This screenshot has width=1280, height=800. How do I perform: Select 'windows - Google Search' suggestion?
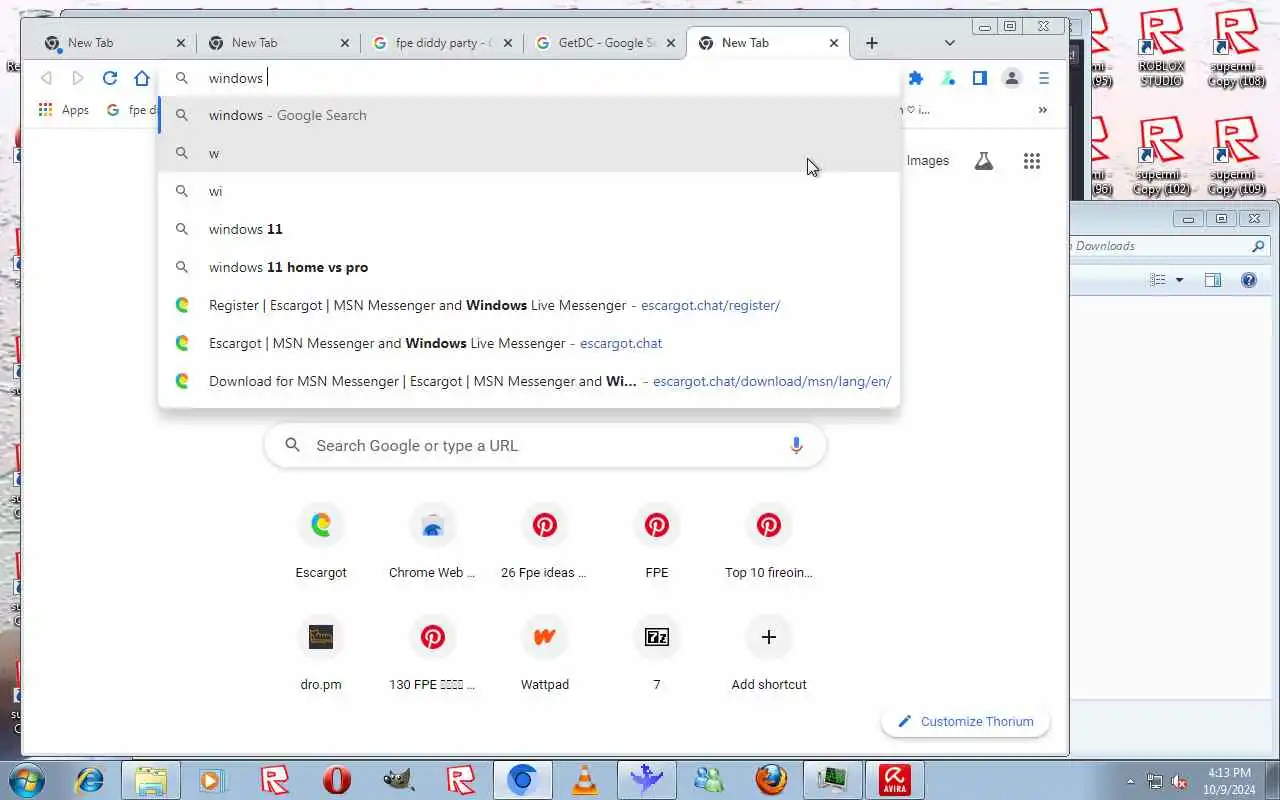530,115
